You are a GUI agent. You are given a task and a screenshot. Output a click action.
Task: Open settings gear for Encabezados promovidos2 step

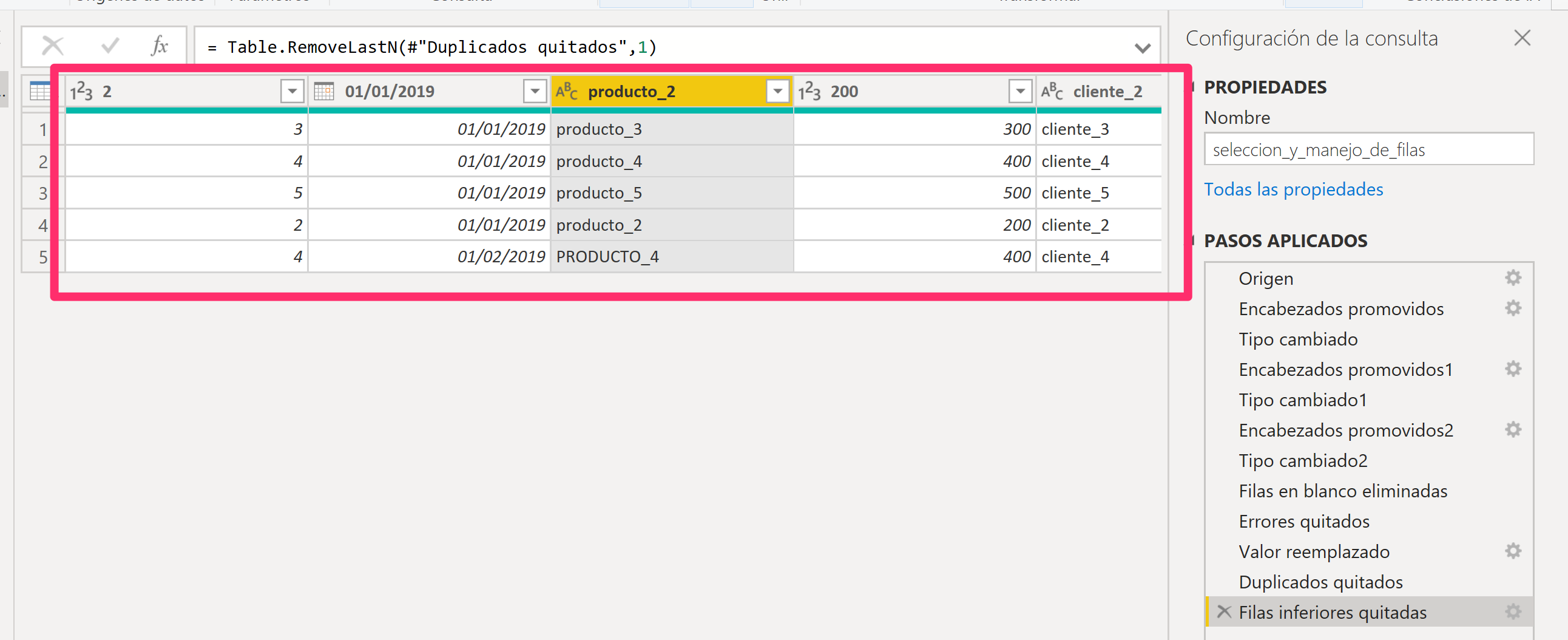tap(1513, 430)
